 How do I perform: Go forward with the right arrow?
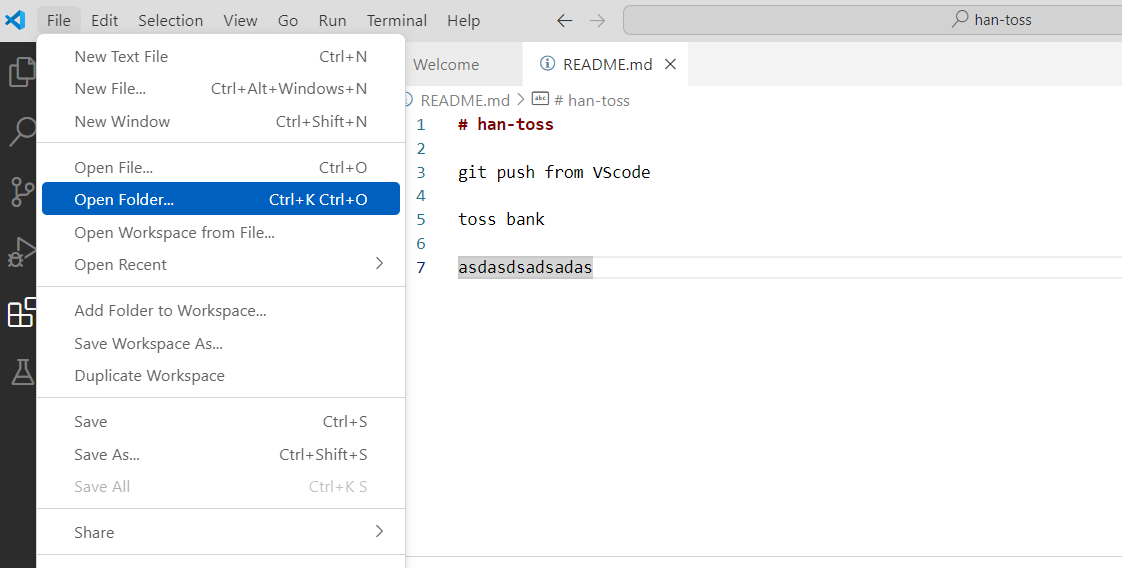(597, 21)
